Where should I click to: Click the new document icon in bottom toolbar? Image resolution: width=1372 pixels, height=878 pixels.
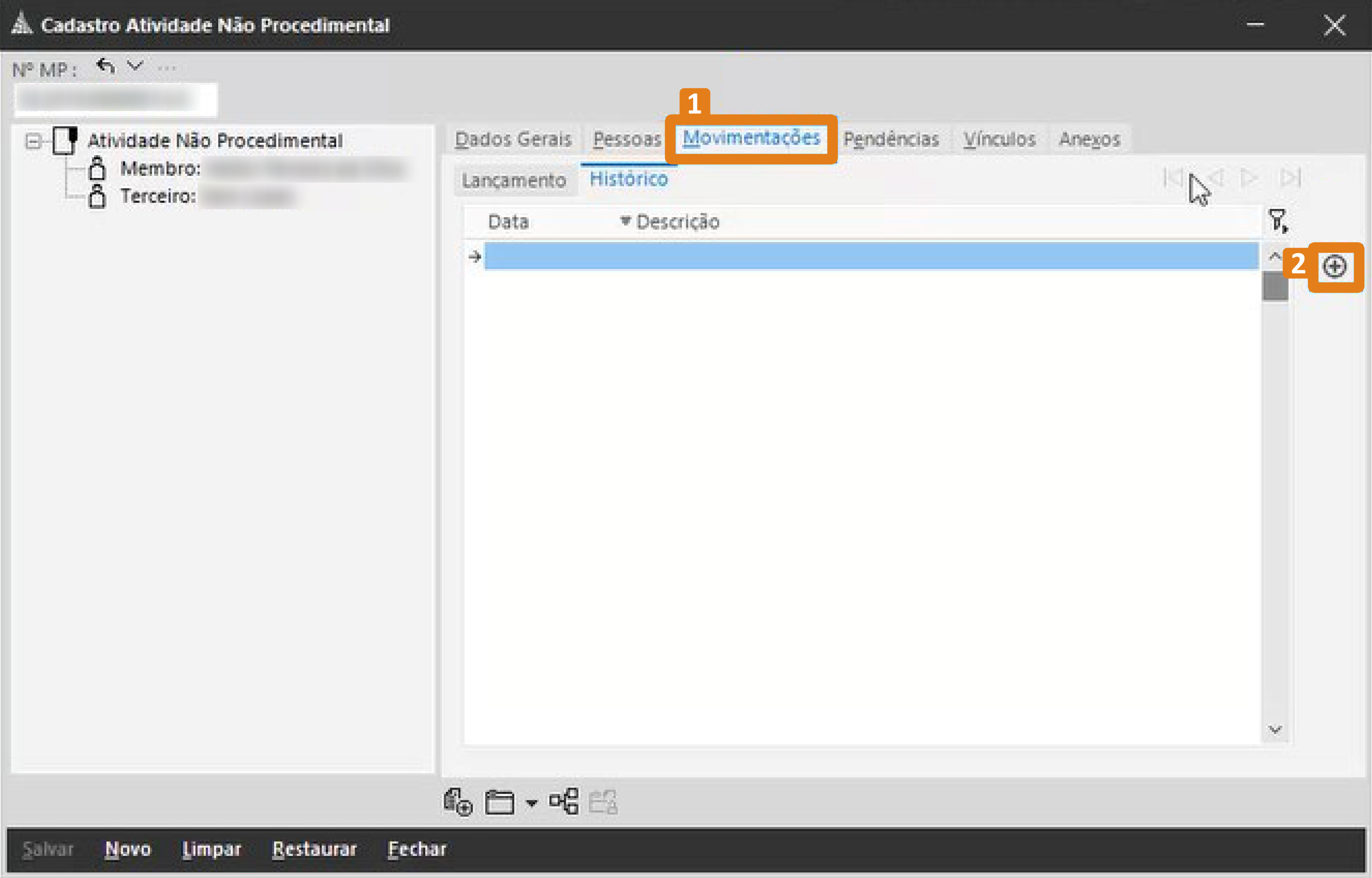456,801
